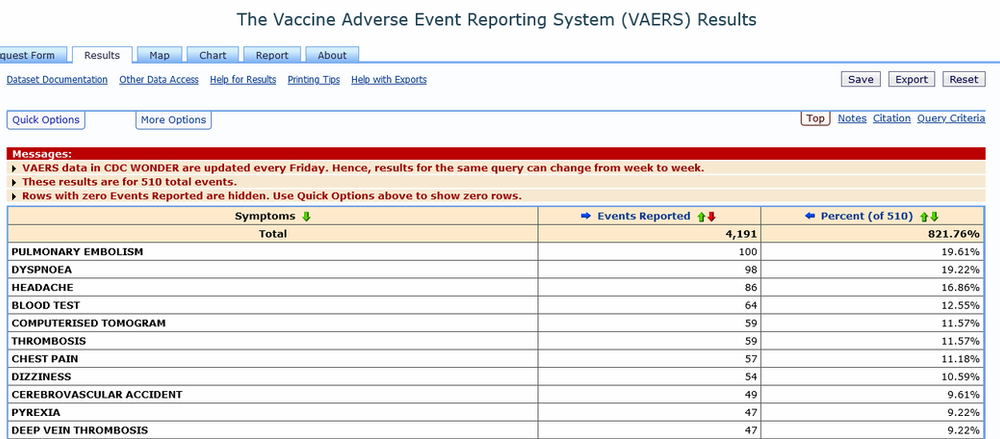Screen dimensions: 1000x439
Task: Collapse the first VAERS data update message
Action: 13,168
